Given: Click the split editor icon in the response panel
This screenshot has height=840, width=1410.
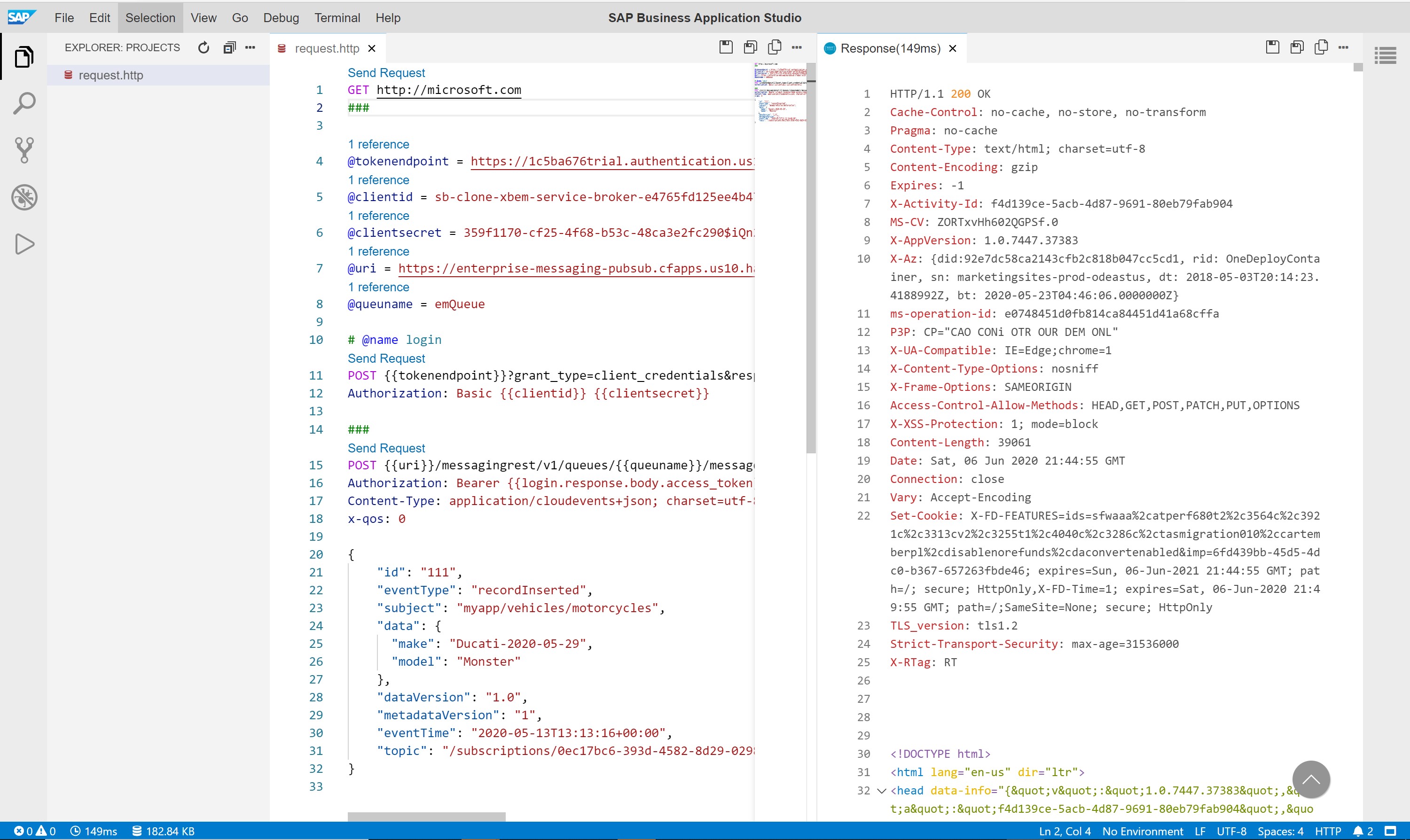Looking at the screenshot, I should (1322, 47).
